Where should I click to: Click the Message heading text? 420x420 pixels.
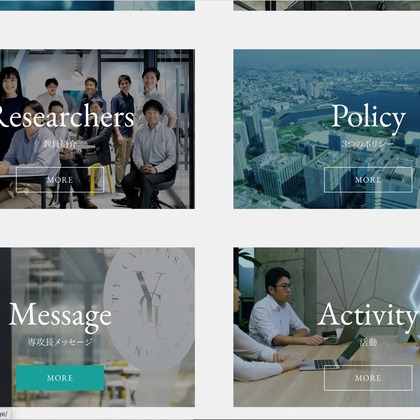[60, 316]
